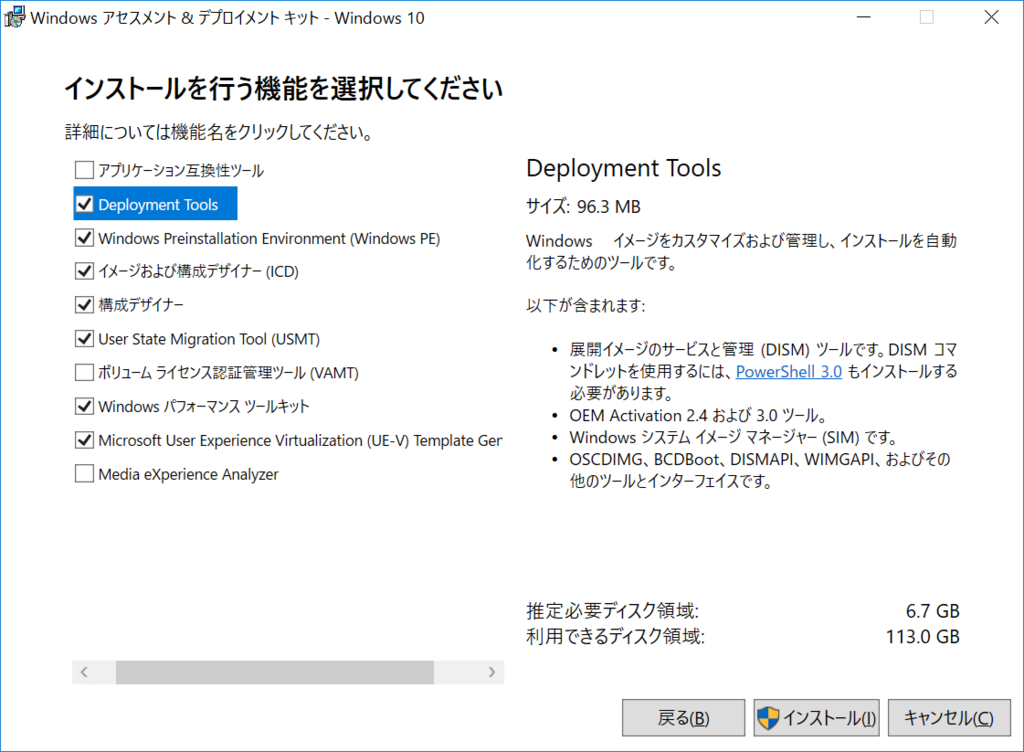This screenshot has width=1024, height=752.
Task: Select ボリューム ライセンス認証管理ツール (VAMT) label
Action: [229, 373]
